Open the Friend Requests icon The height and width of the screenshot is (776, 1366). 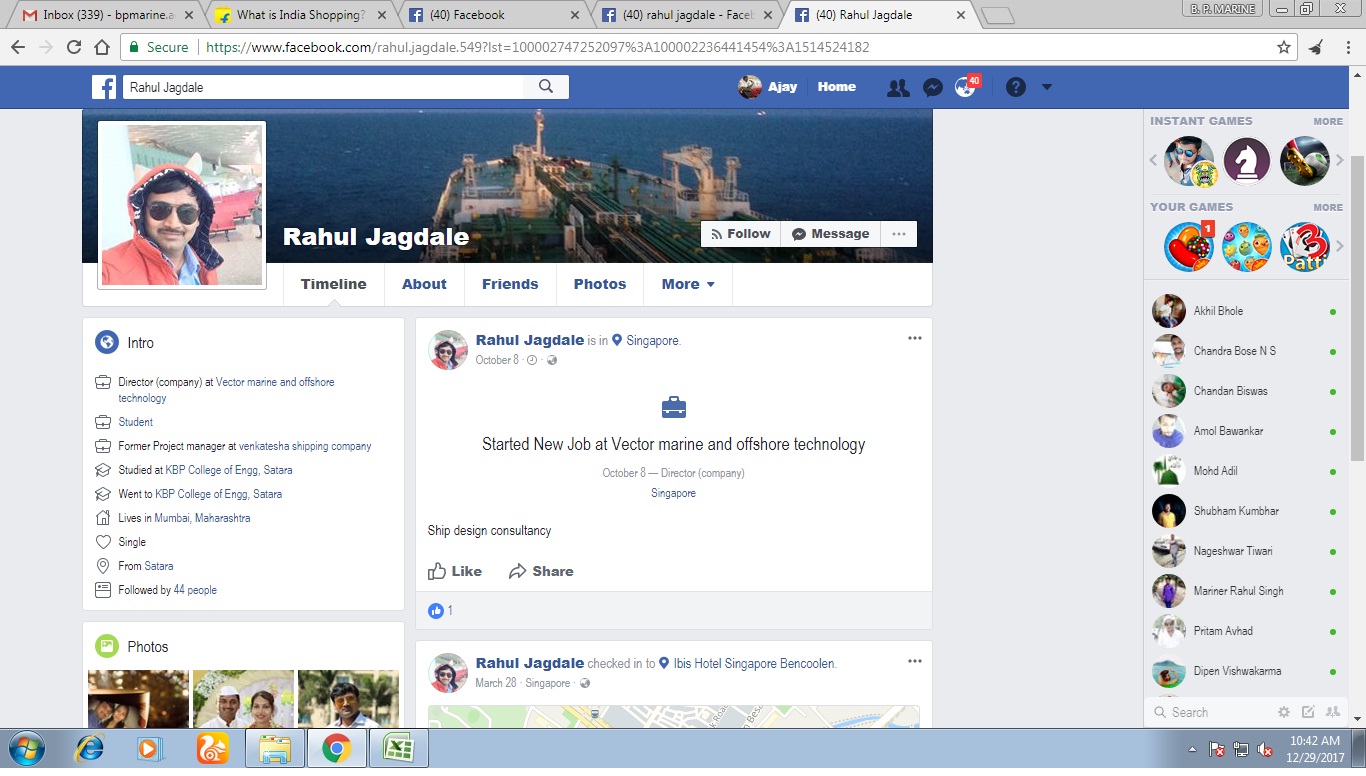[898, 88]
